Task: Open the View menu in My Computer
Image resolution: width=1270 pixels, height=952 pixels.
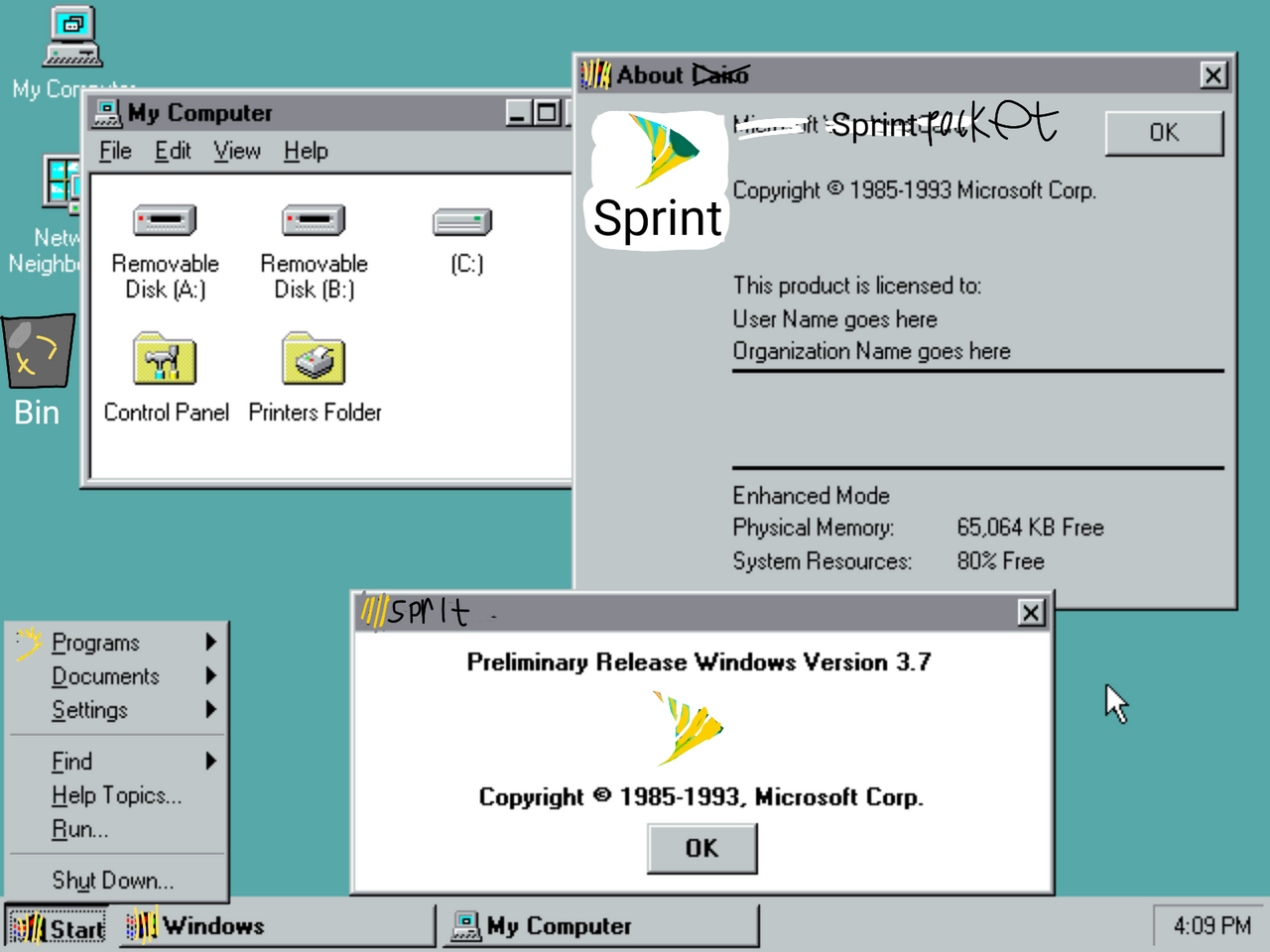Action: click(x=237, y=151)
